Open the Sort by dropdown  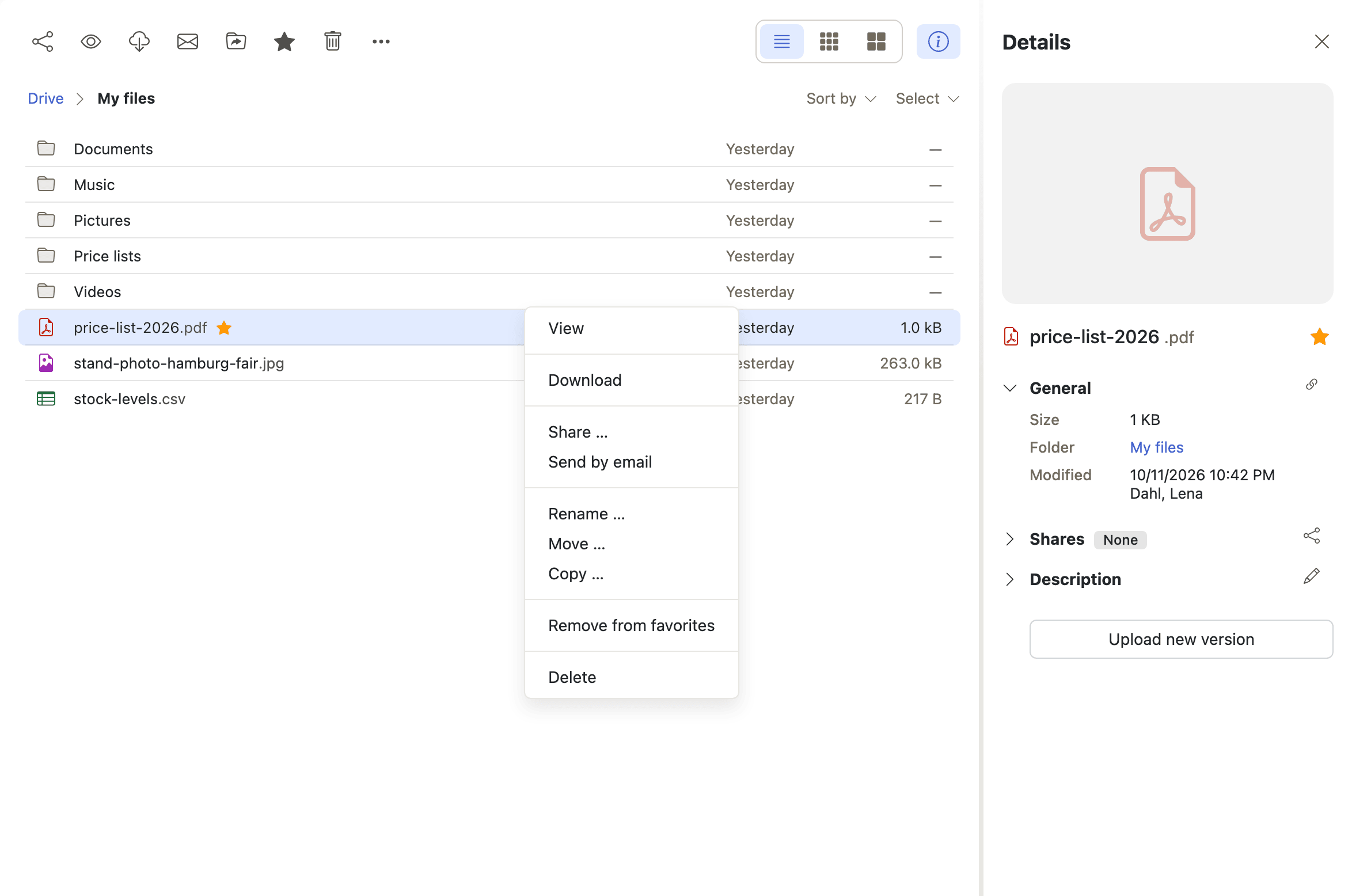tap(841, 98)
